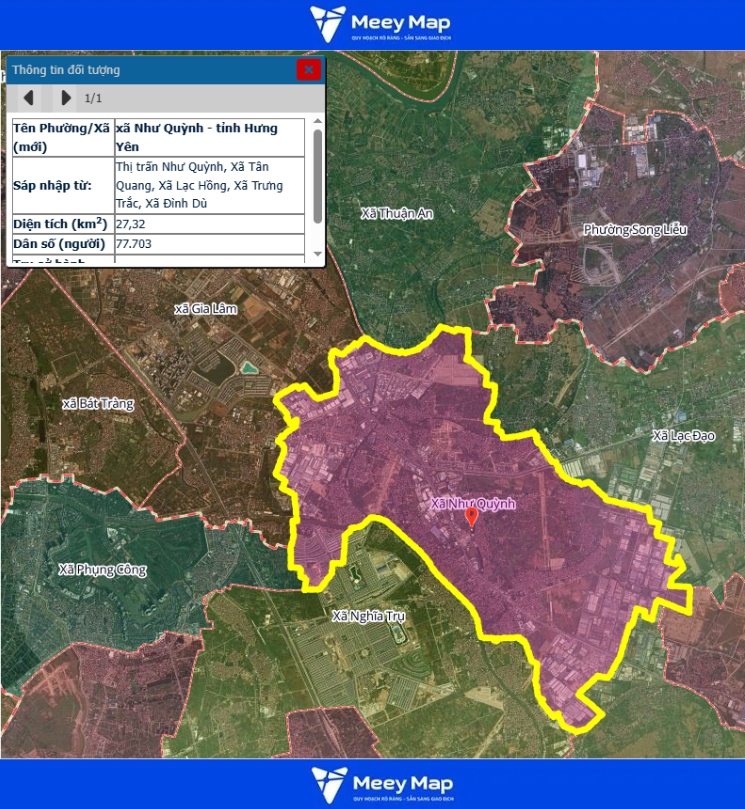Select the Xã Nghĩa Trụ map label

[x=368, y=616]
